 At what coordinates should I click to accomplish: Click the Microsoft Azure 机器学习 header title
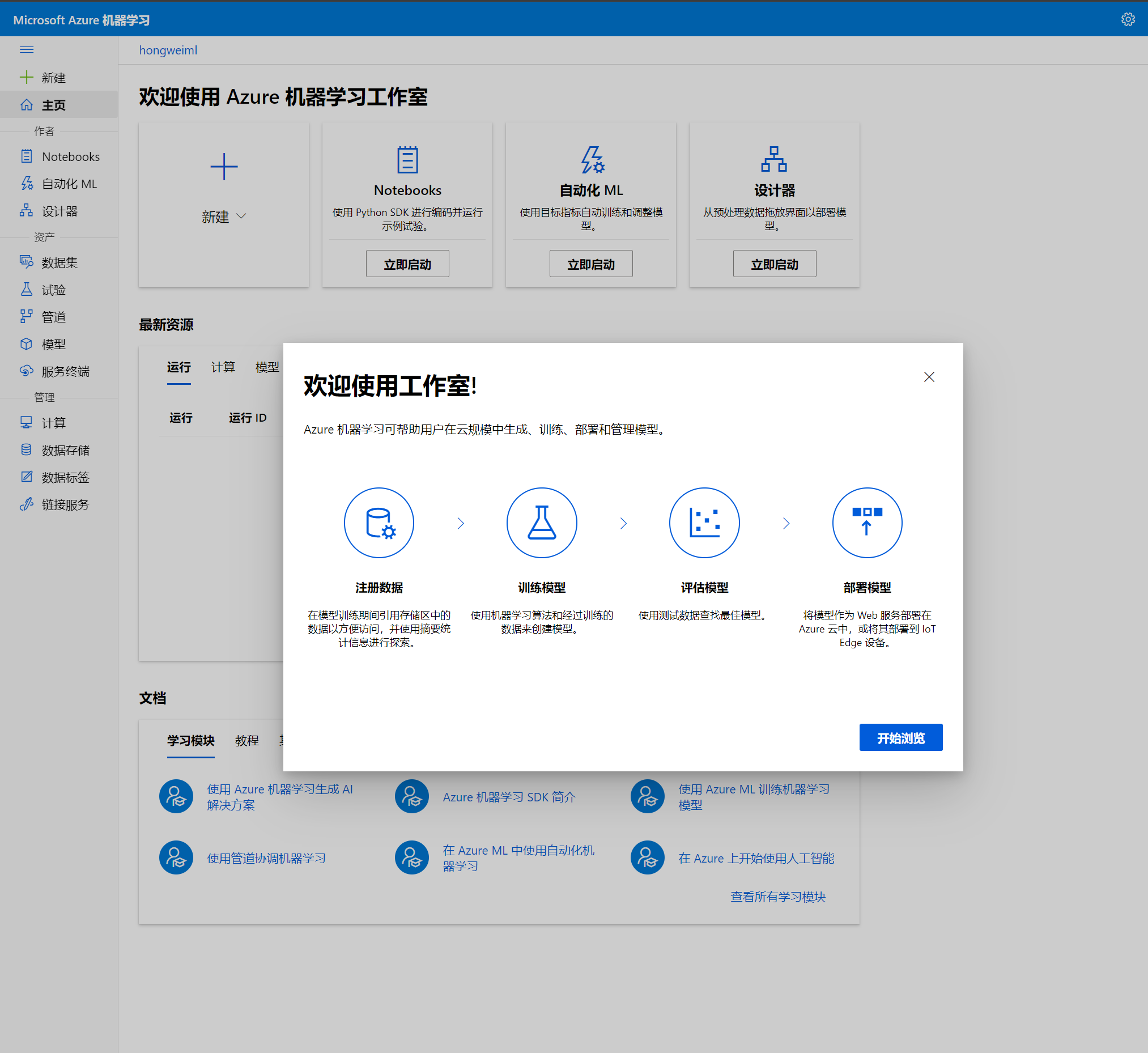pos(82,20)
